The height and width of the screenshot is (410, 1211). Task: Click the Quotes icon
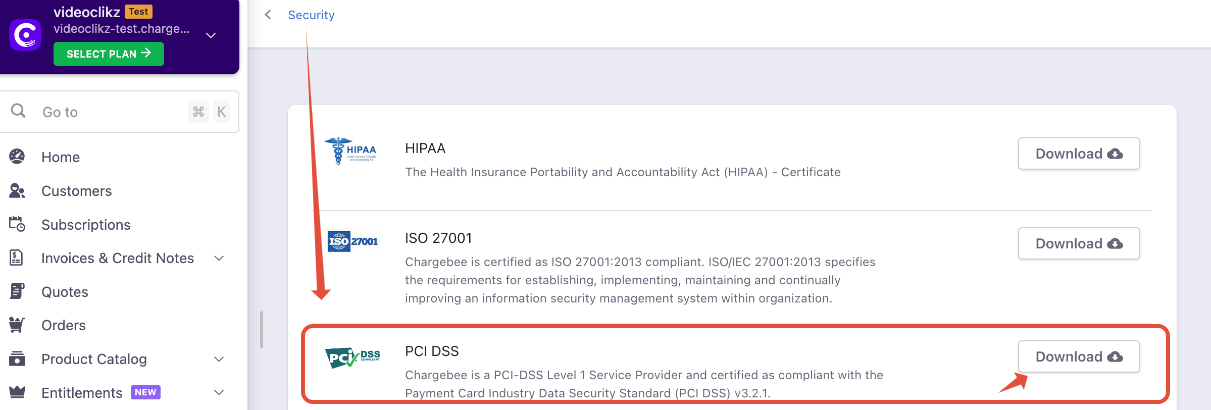pyautogui.click(x=17, y=292)
